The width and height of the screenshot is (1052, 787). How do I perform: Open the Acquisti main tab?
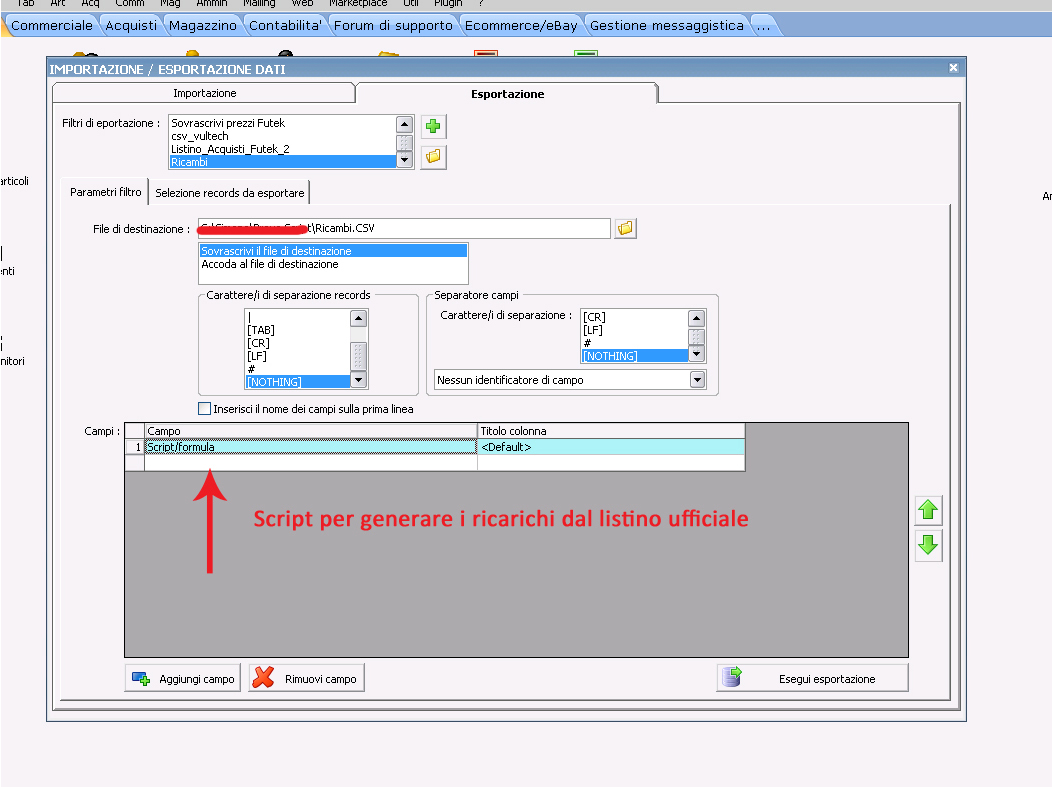pyautogui.click(x=131, y=25)
